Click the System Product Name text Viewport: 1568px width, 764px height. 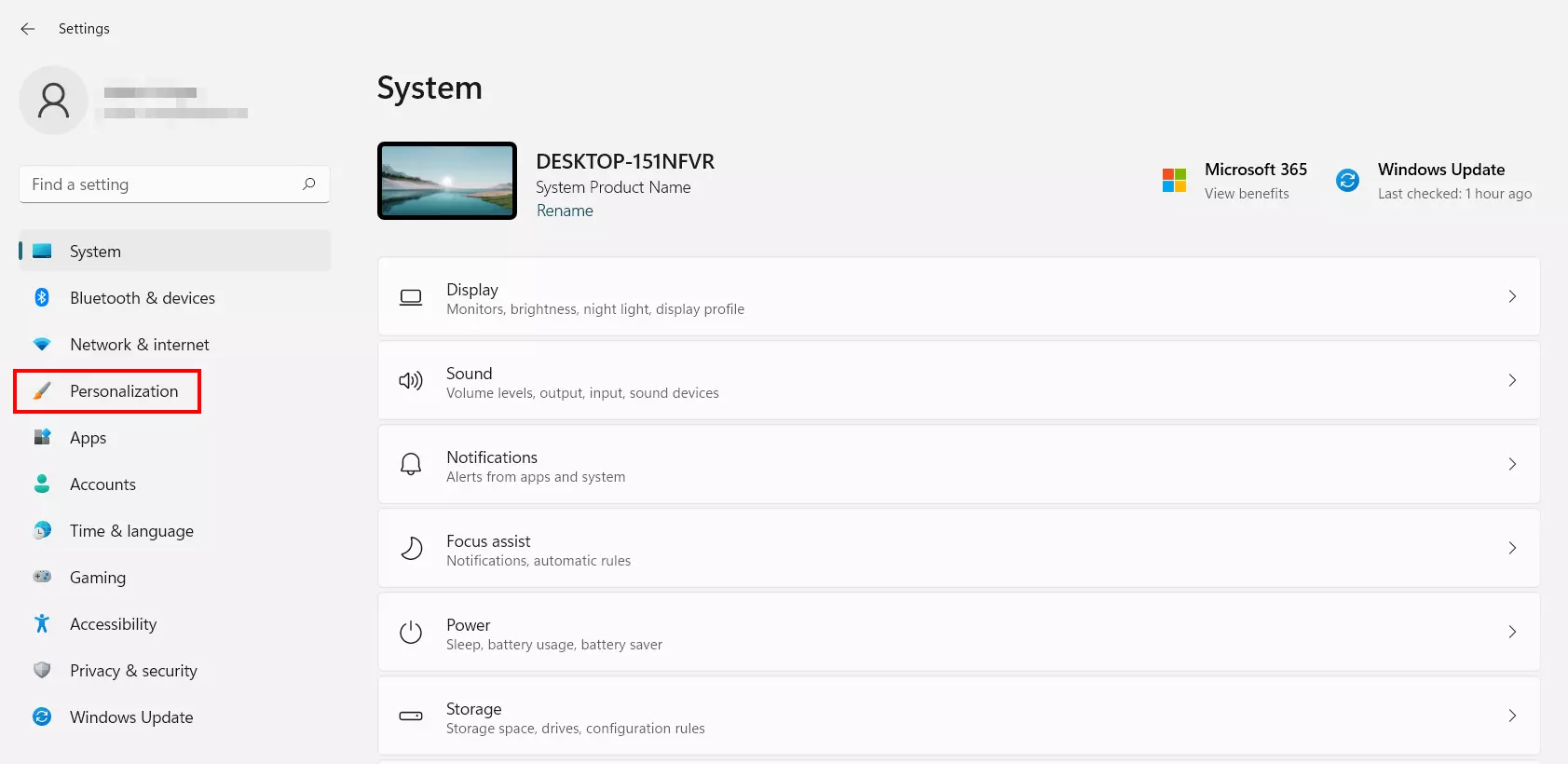(613, 187)
